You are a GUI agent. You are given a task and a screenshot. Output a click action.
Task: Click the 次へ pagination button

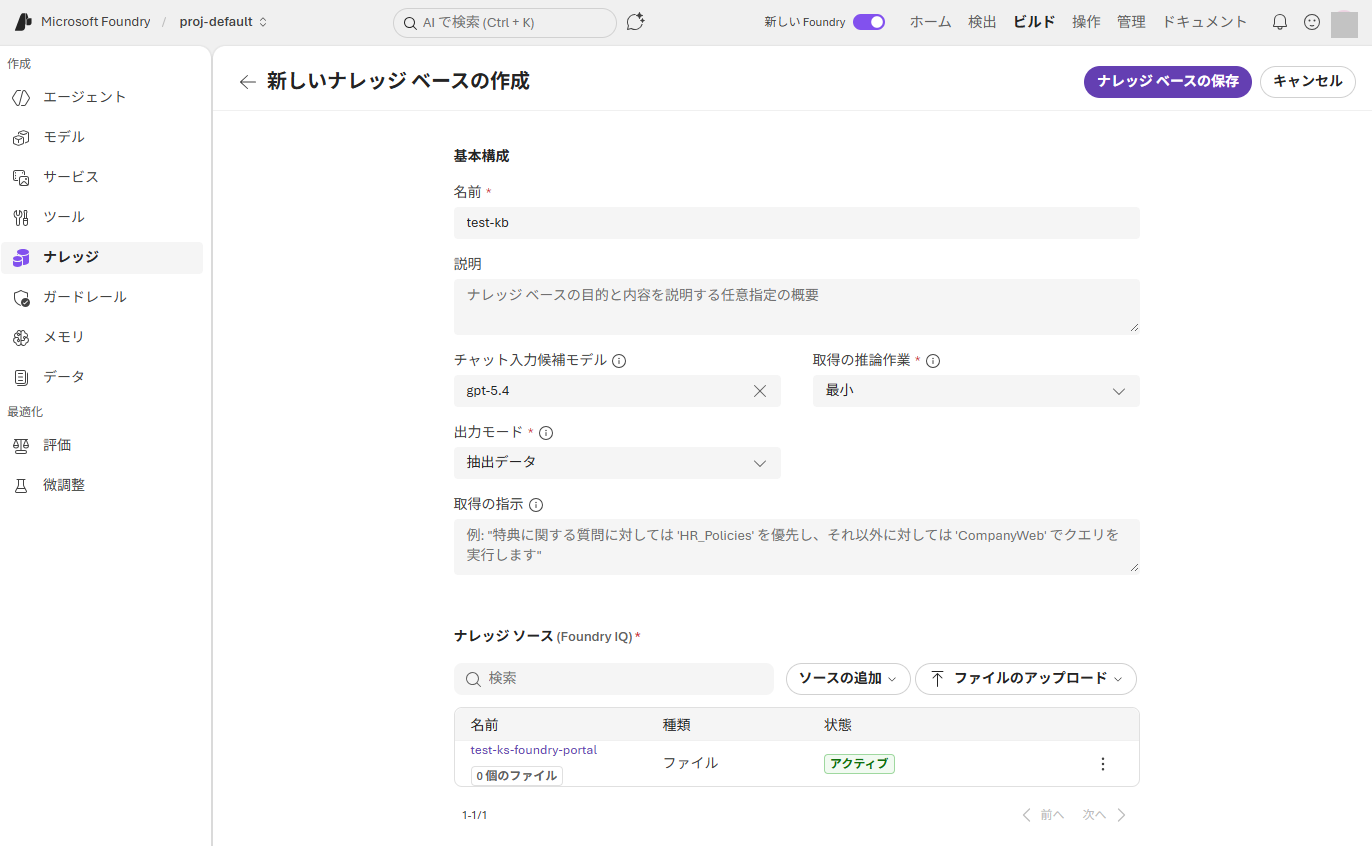click(1105, 815)
